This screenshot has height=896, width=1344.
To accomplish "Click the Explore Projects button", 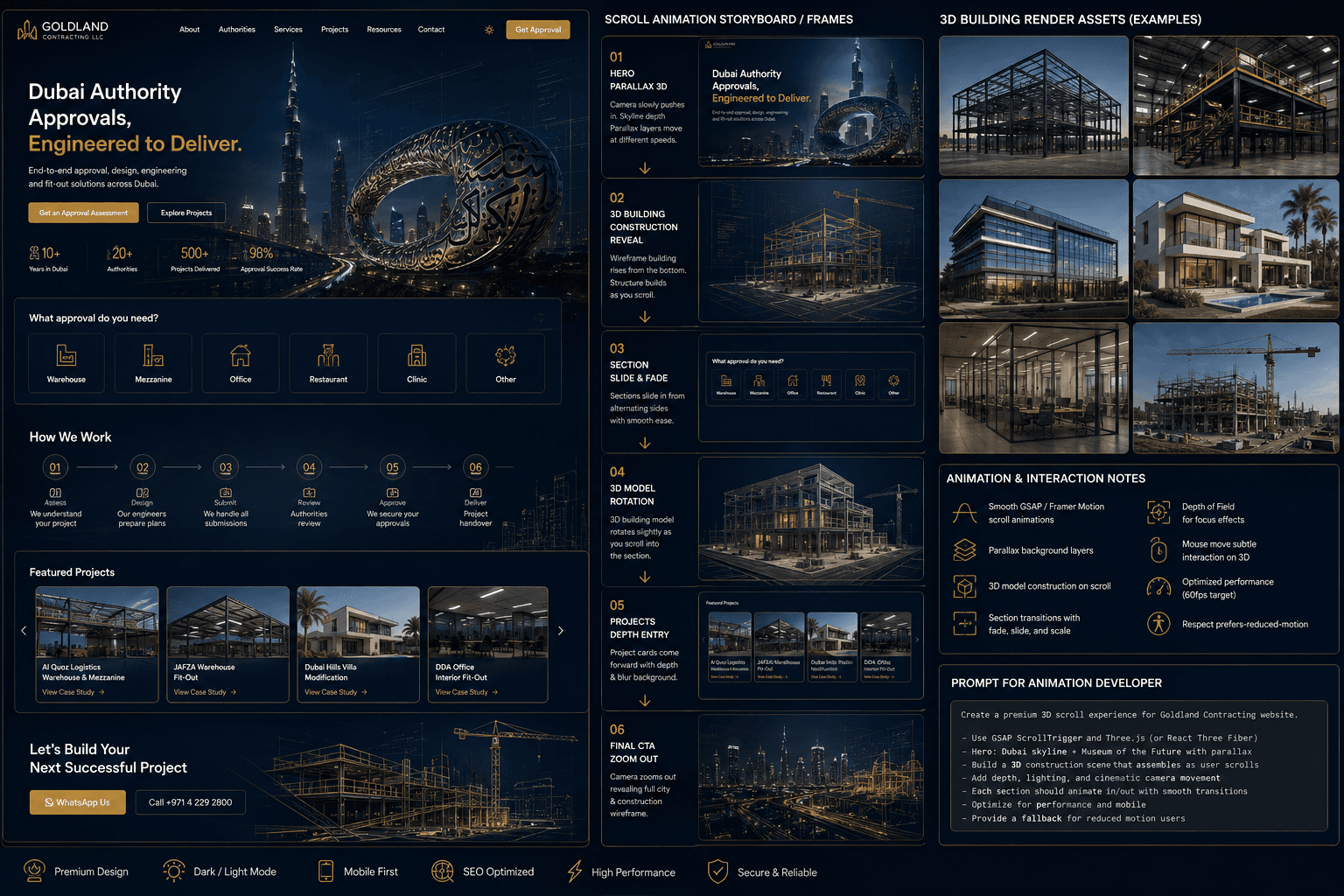I will (186, 213).
